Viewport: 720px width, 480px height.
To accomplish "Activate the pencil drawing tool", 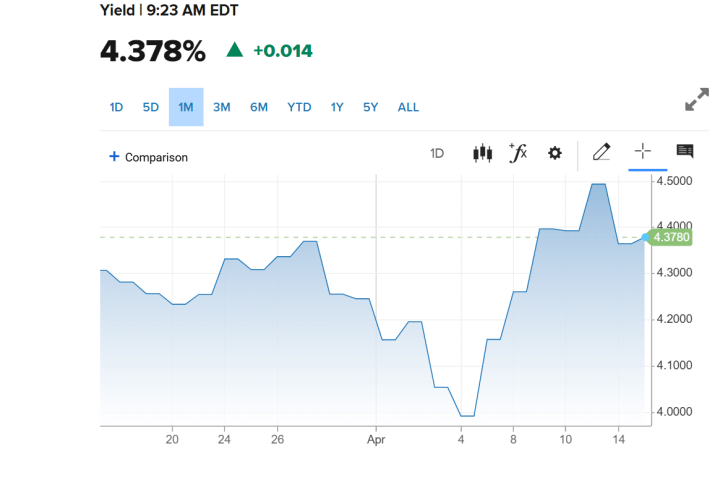I will 601,152.
